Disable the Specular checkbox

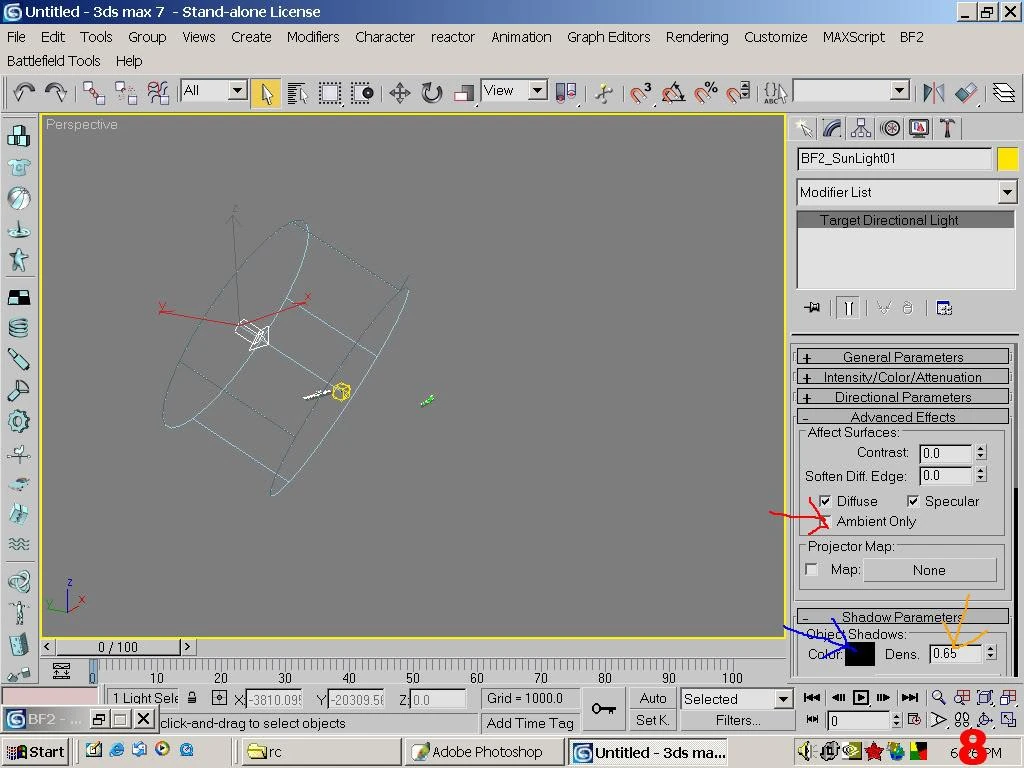click(913, 501)
